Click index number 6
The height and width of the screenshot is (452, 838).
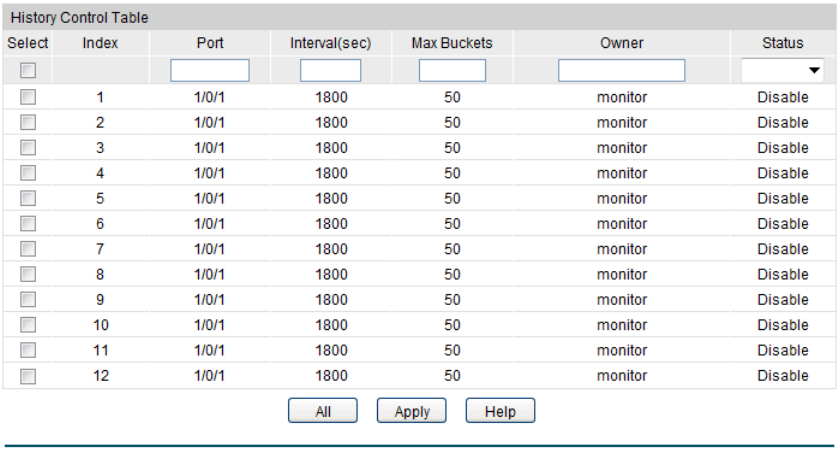[100, 223]
